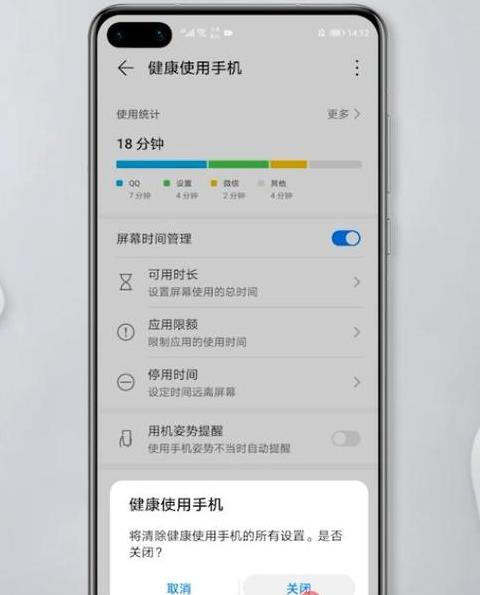
Task: Open the 停用时间 chevron arrow
Action: [x=356, y=382]
